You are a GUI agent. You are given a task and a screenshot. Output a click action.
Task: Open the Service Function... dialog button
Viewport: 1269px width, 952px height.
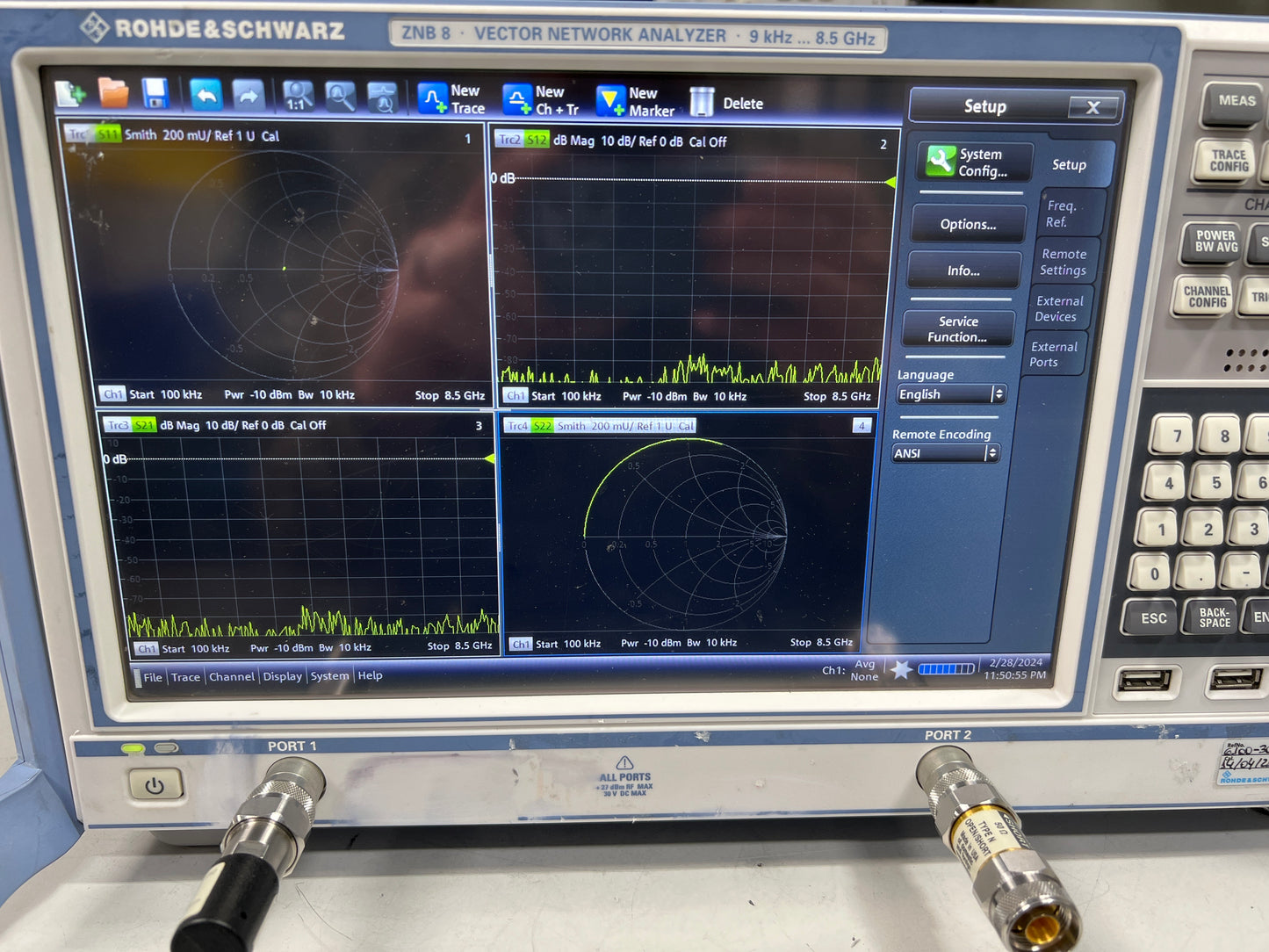tap(957, 329)
